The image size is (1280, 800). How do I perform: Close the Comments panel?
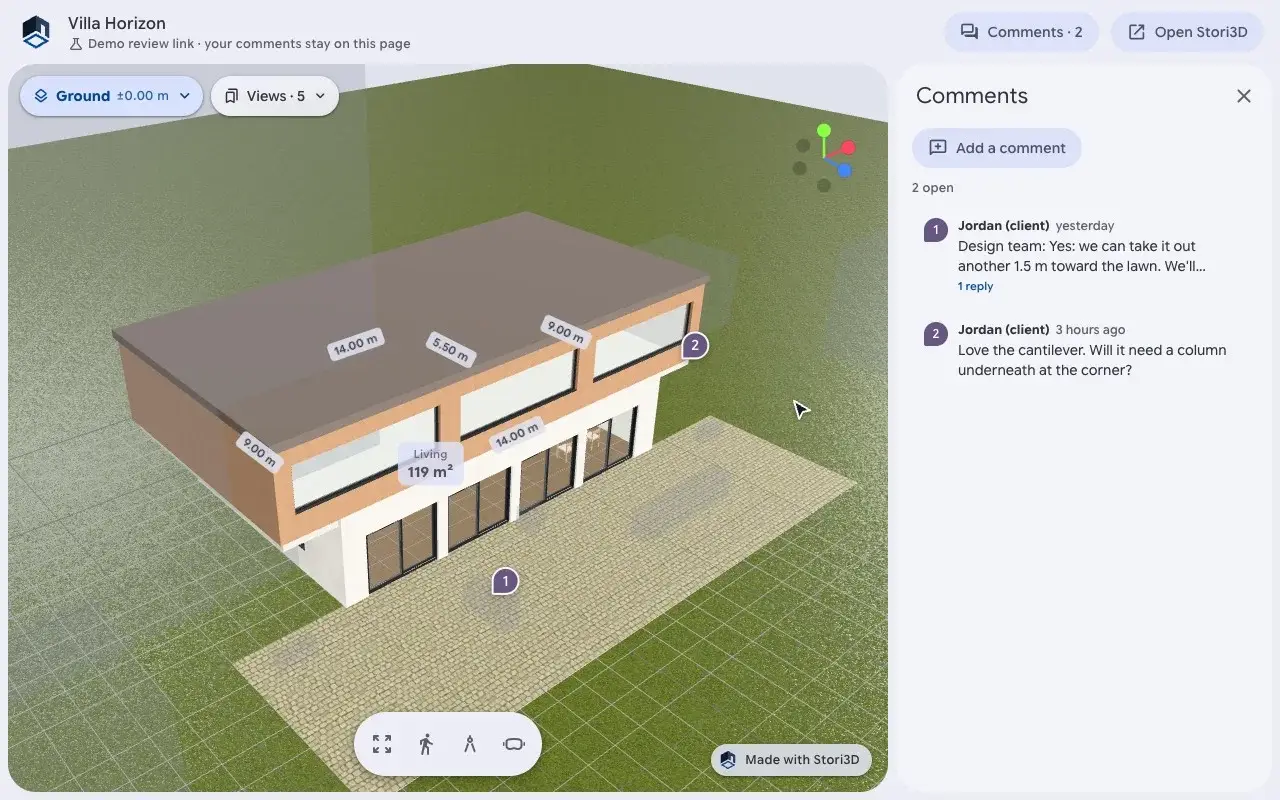pyautogui.click(x=1244, y=96)
